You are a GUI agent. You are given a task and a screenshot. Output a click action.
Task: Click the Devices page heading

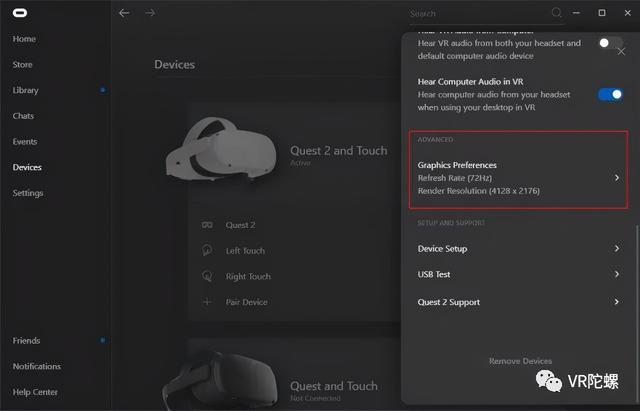[175, 65]
